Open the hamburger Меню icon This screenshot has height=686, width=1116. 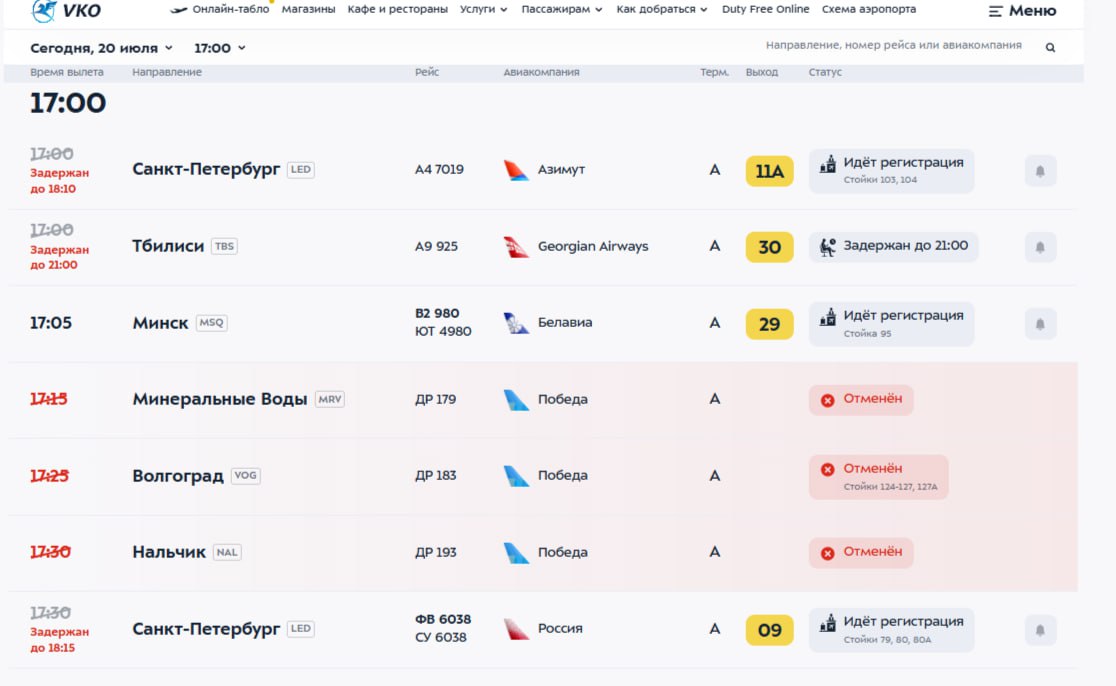click(x=995, y=11)
